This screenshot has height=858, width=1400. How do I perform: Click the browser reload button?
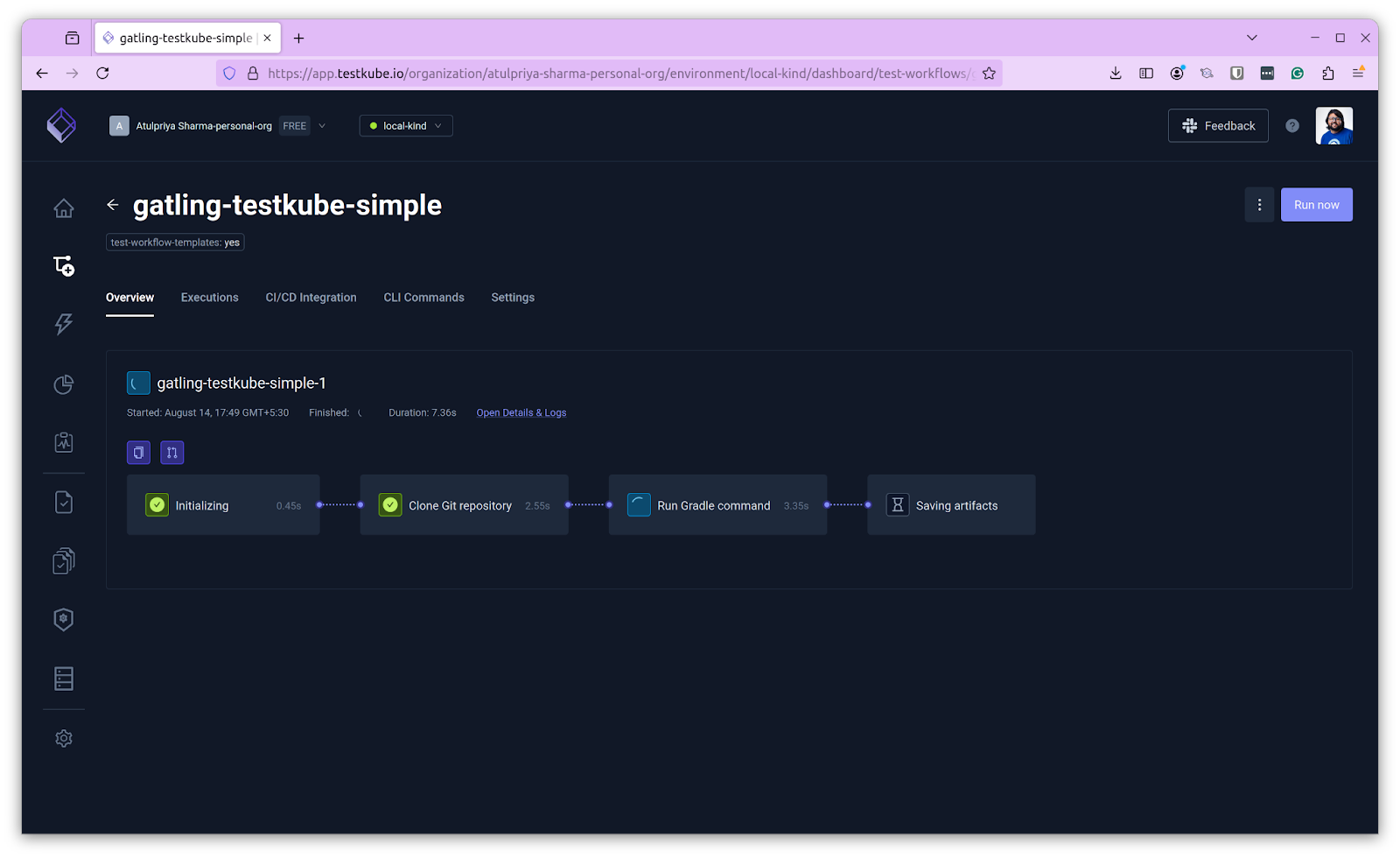102,74
